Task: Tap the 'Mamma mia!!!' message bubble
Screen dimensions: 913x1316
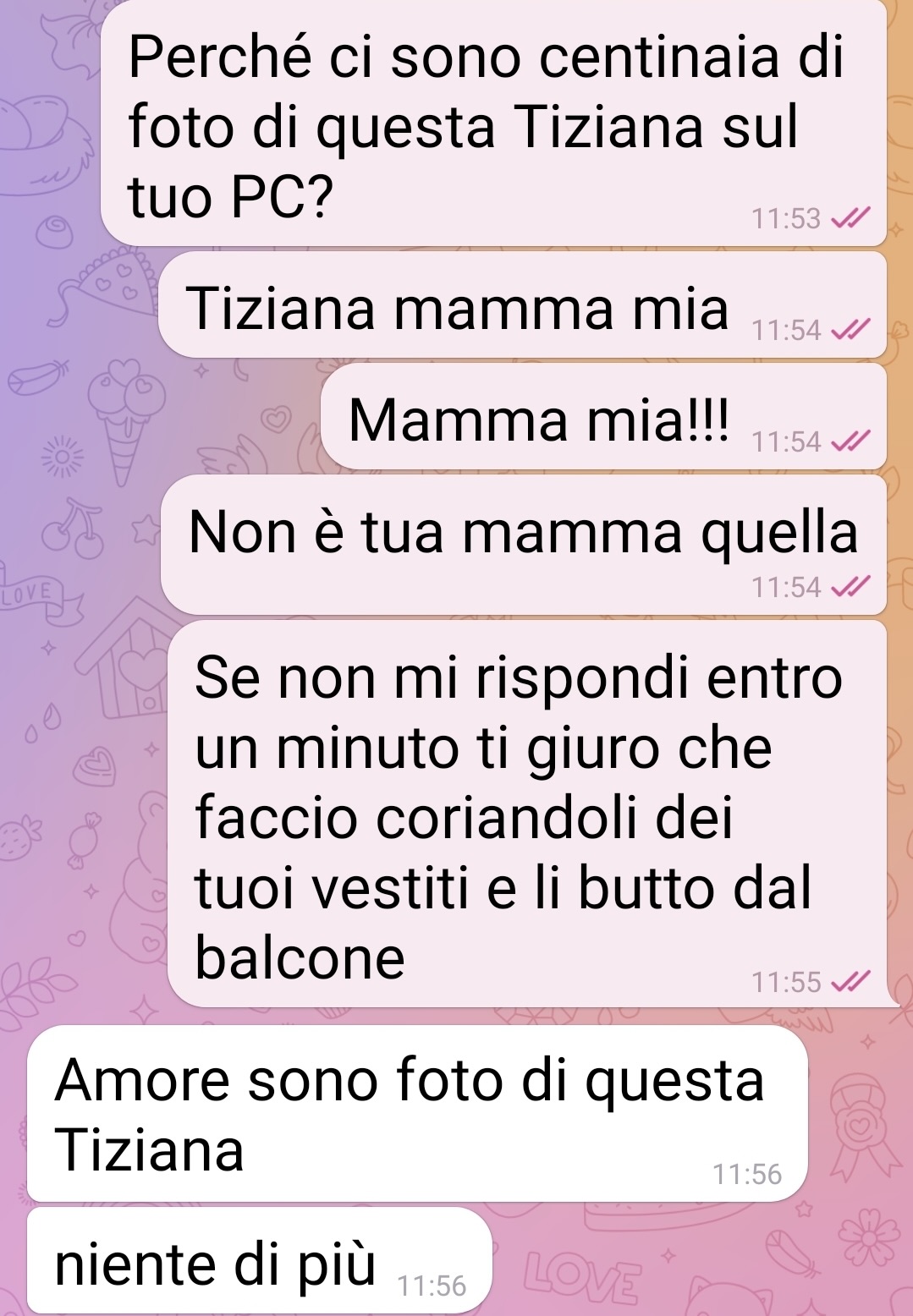Action: pos(603,416)
